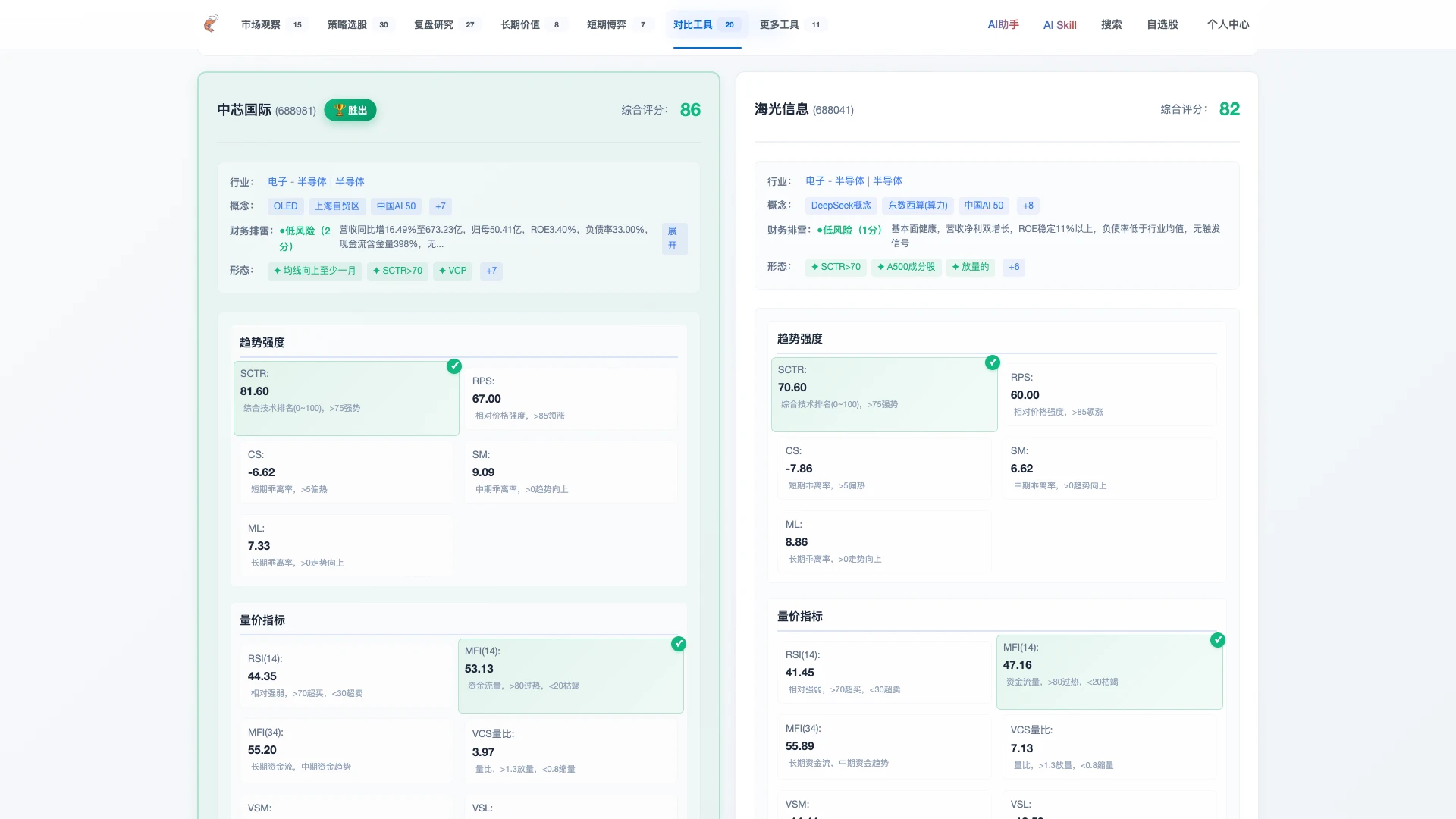Expand 海光信息's +8 concept tags
The height and width of the screenshot is (819, 1456).
tap(1028, 206)
